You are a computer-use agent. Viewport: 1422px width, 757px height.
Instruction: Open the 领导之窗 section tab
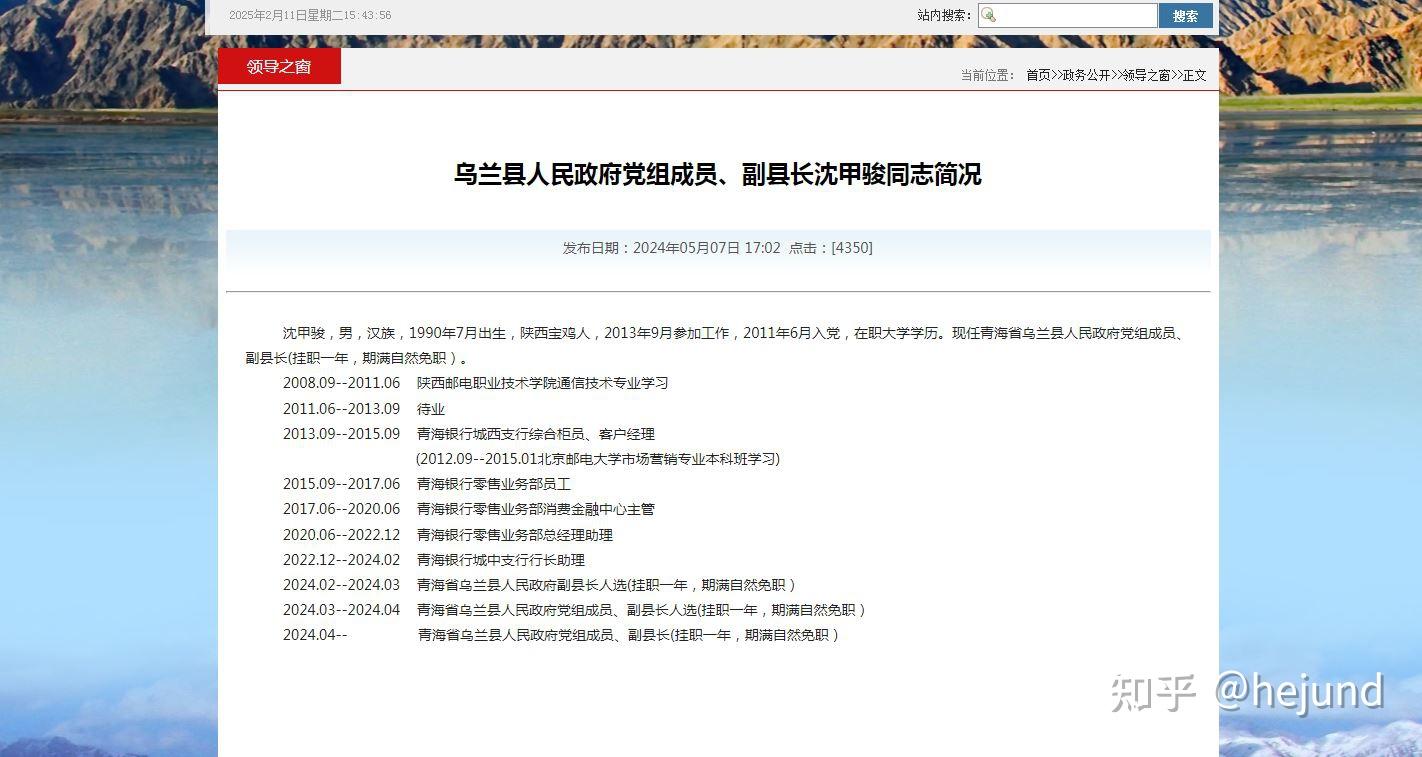point(279,66)
